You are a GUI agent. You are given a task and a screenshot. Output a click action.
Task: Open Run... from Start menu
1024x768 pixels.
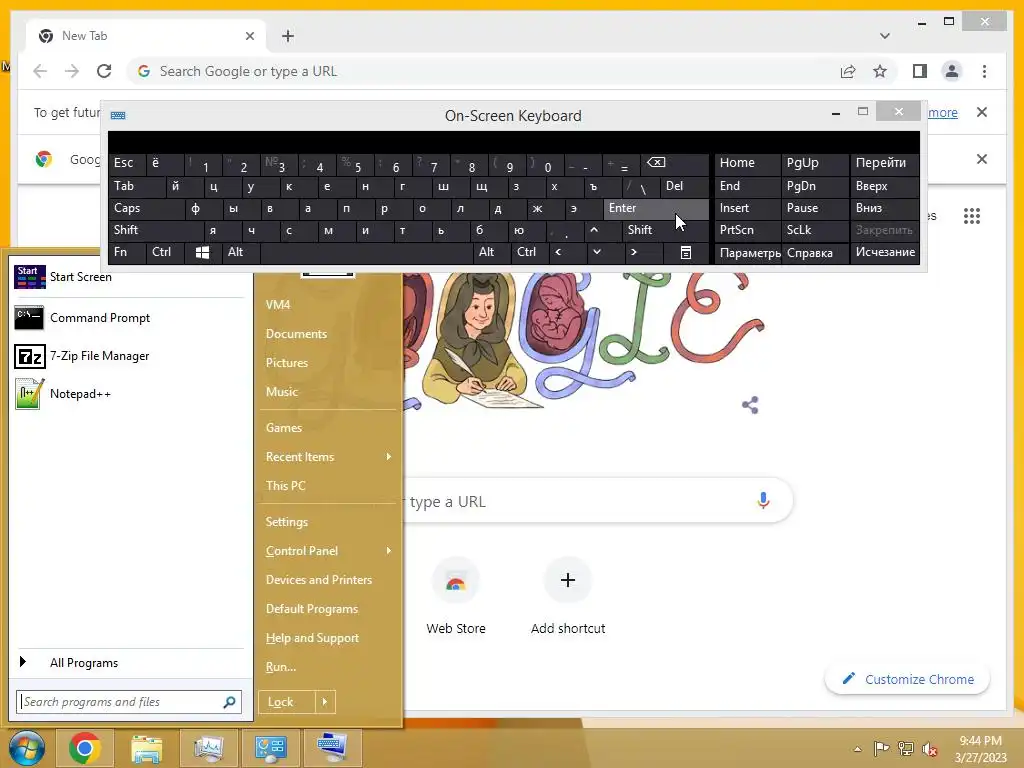click(x=281, y=667)
